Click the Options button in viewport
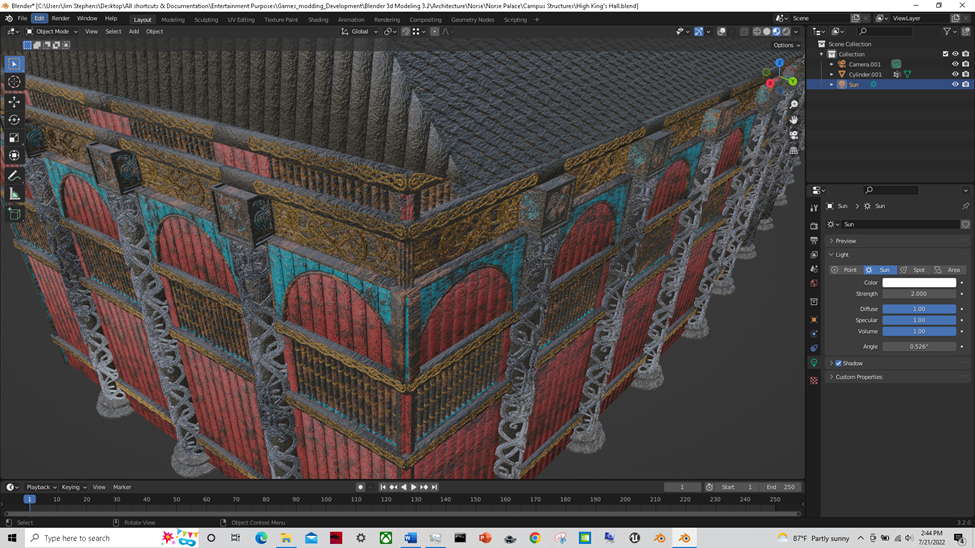Image resolution: width=975 pixels, height=548 pixels. click(x=786, y=45)
